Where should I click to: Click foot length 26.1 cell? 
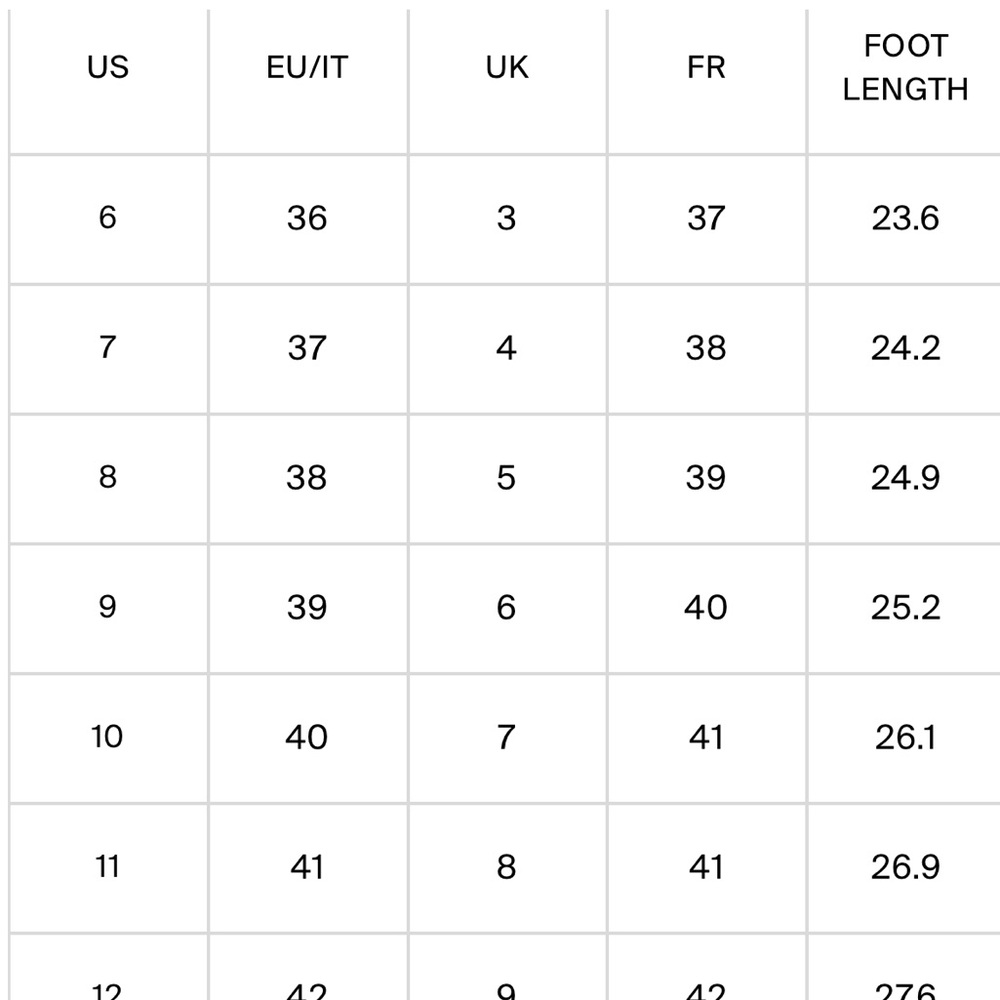[x=904, y=738]
